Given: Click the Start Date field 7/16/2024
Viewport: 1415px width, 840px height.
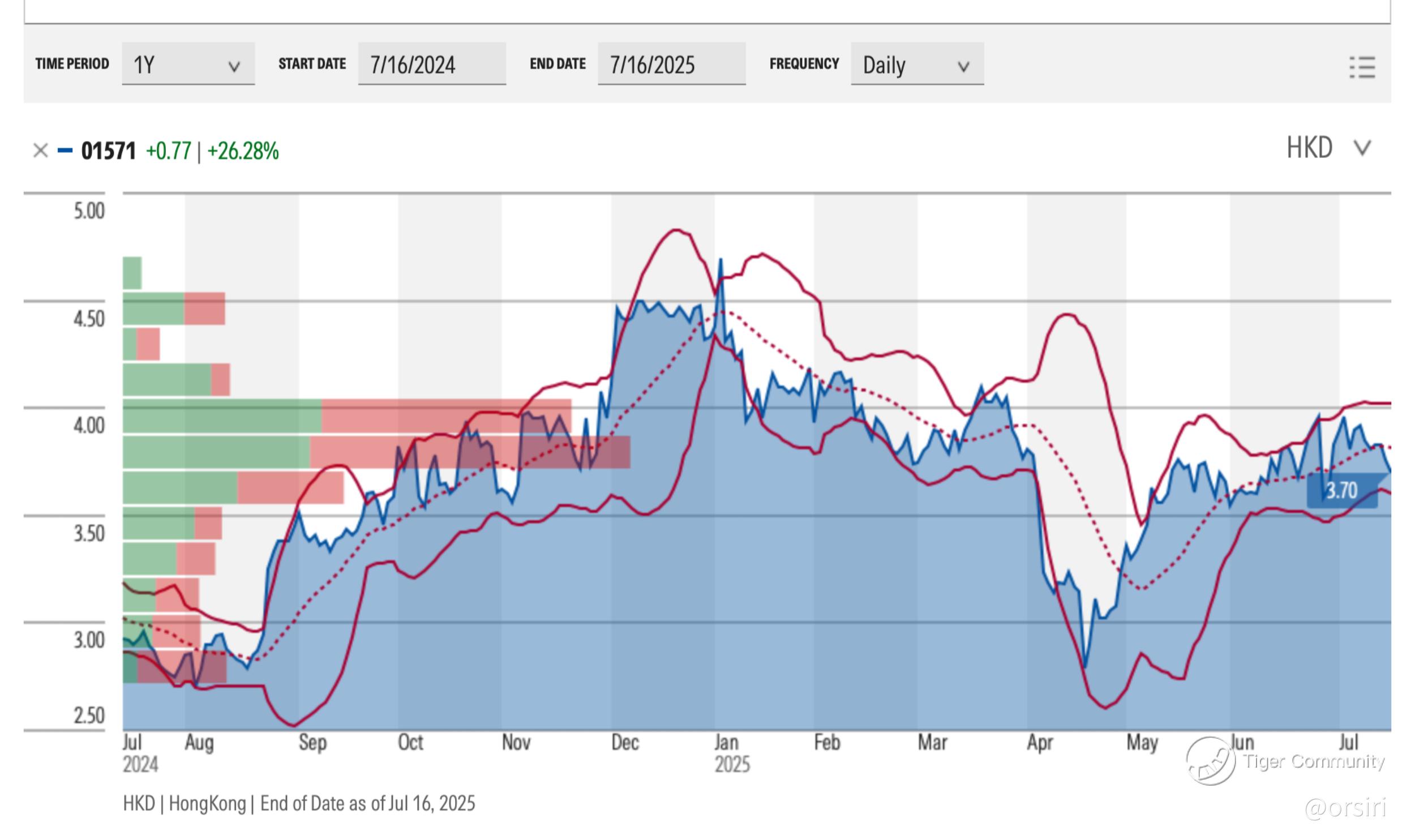Looking at the screenshot, I should [431, 65].
